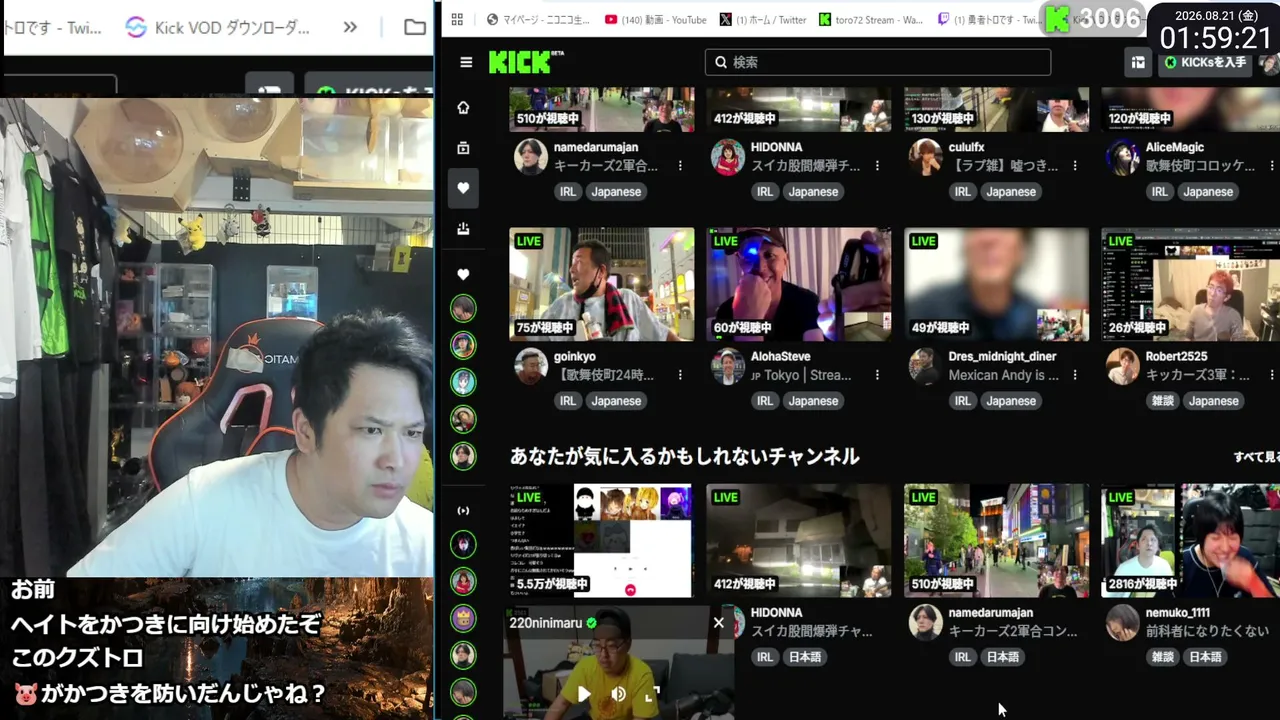Open options menu for AlohaSteve stream
1280x720 pixels.
pos(877,375)
